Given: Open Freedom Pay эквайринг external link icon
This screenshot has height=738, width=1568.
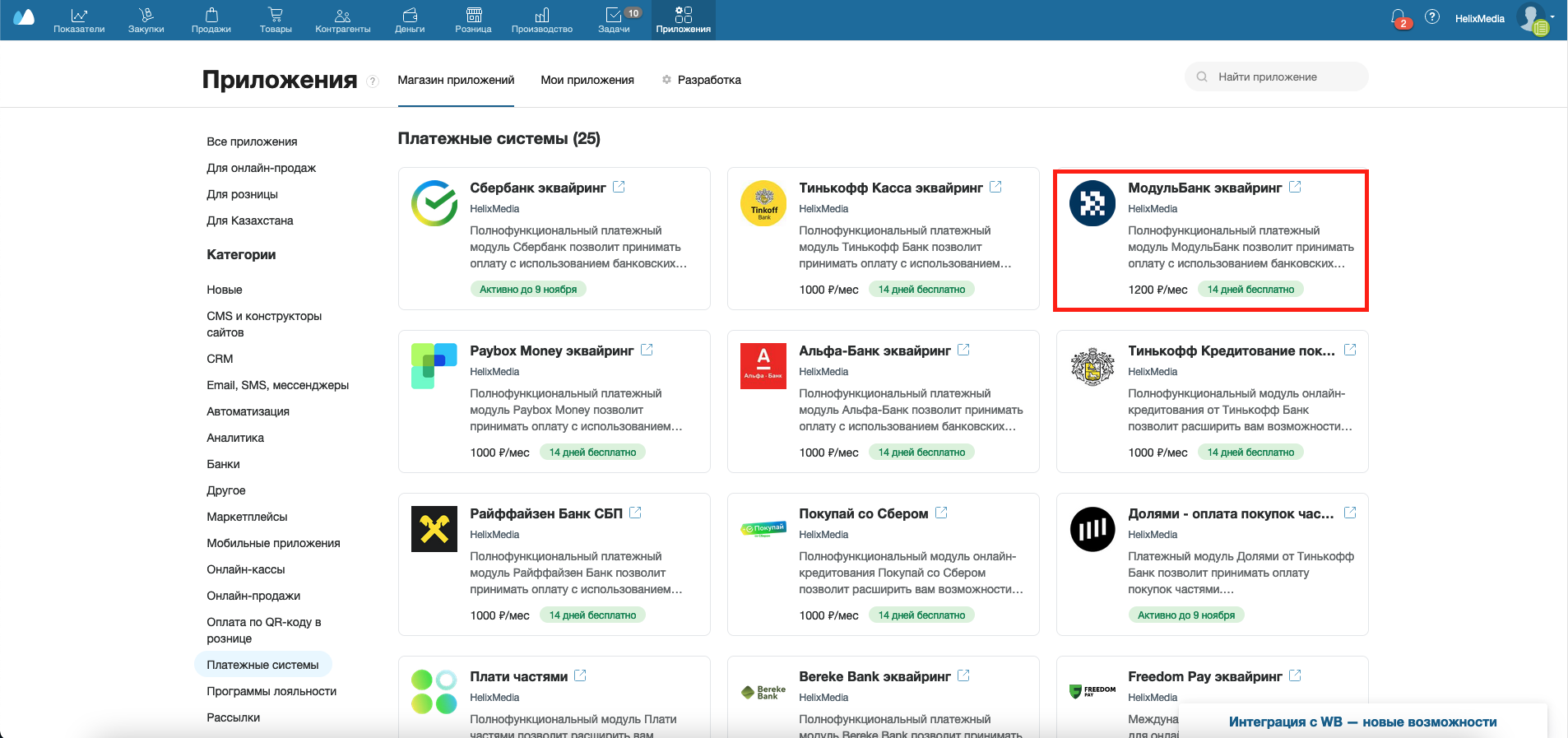Looking at the screenshot, I should pyautogui.click(x=1295, y=675).
